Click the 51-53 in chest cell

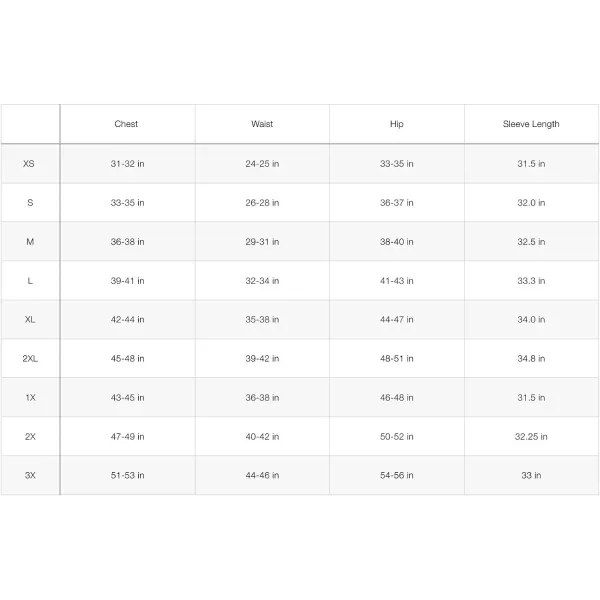point(127,476)
